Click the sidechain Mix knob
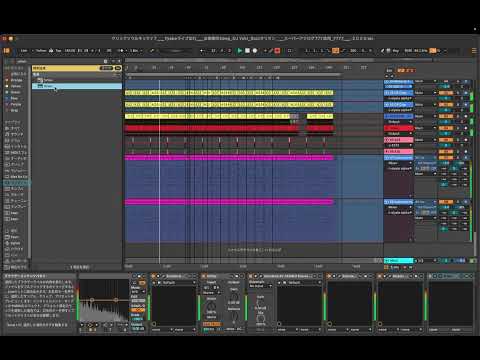 (x=261, y=318)
